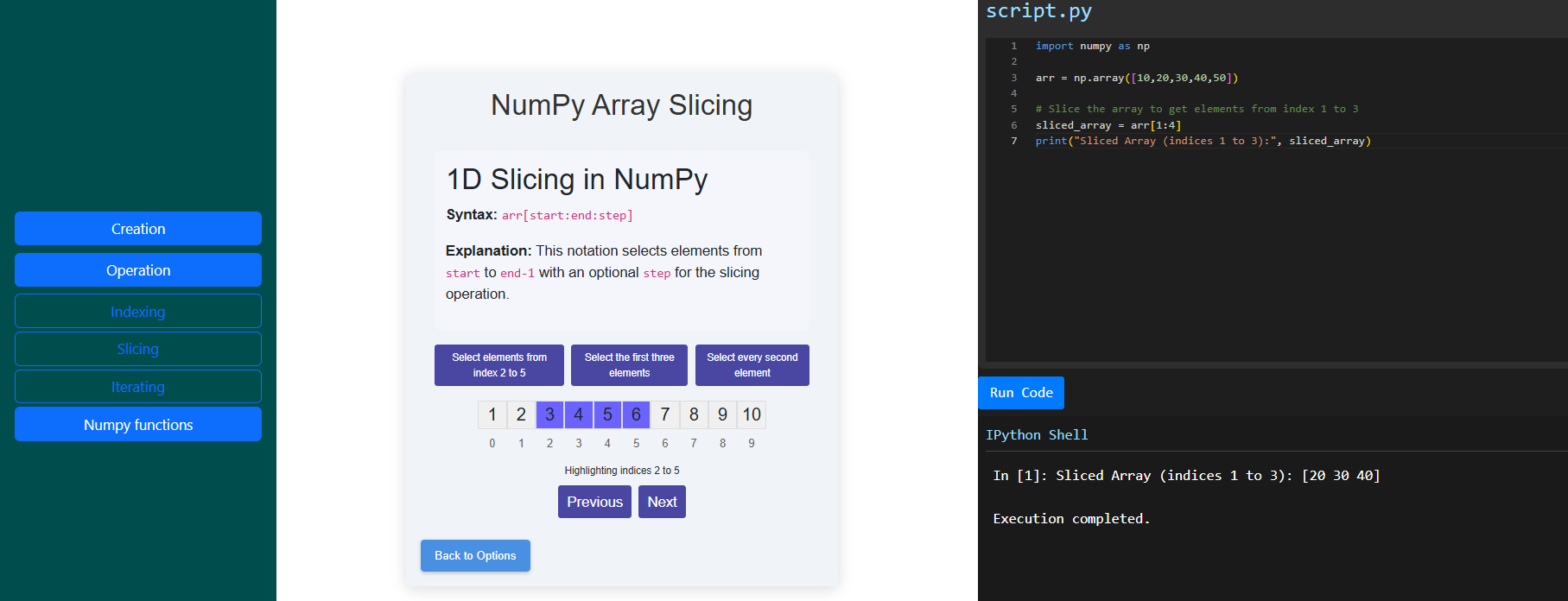Click '1D Slicing in NumPy' heading
1568x601 pixels.
(577, 180)
